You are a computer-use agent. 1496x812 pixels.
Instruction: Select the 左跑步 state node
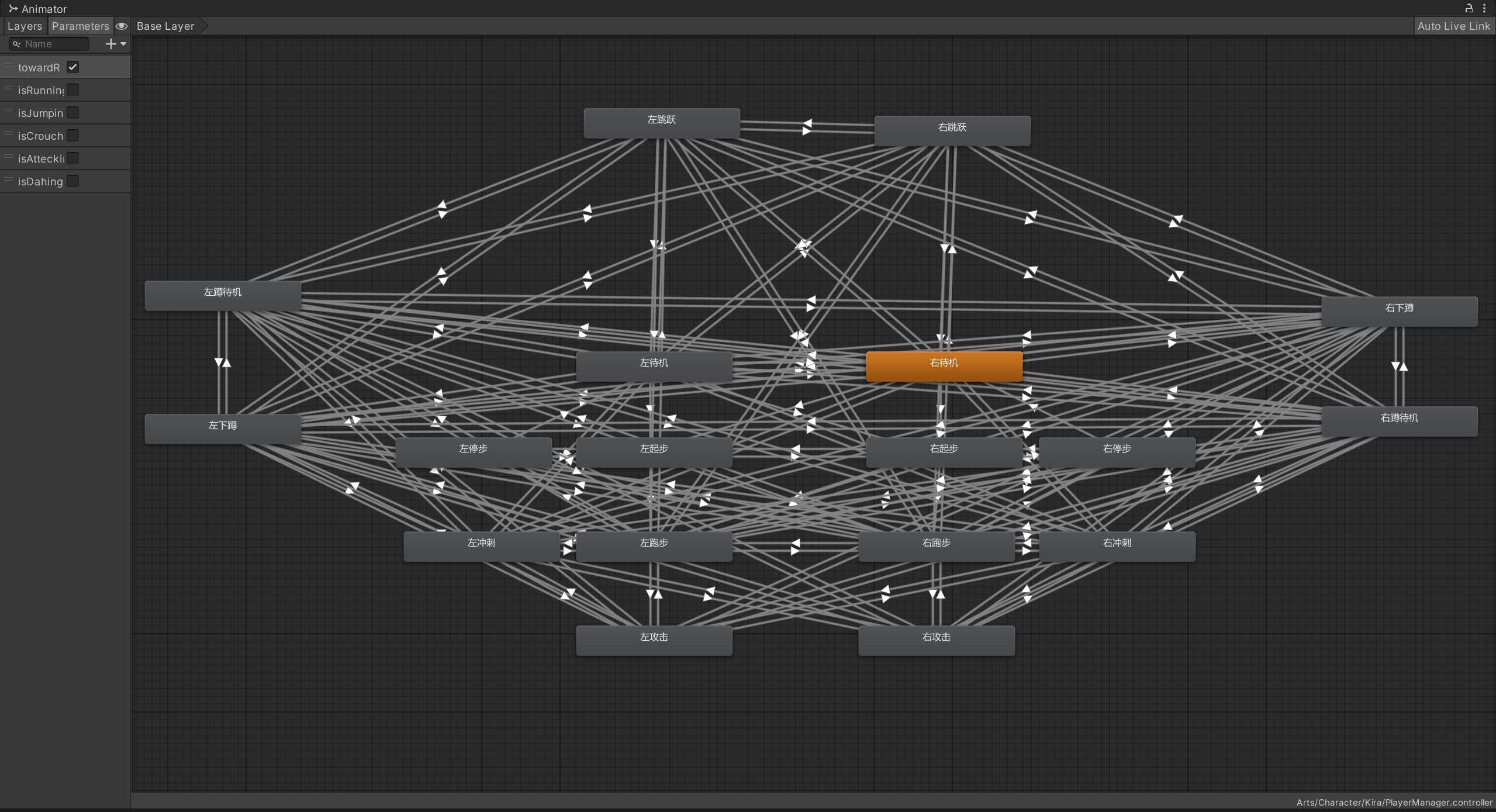(654, 546)
